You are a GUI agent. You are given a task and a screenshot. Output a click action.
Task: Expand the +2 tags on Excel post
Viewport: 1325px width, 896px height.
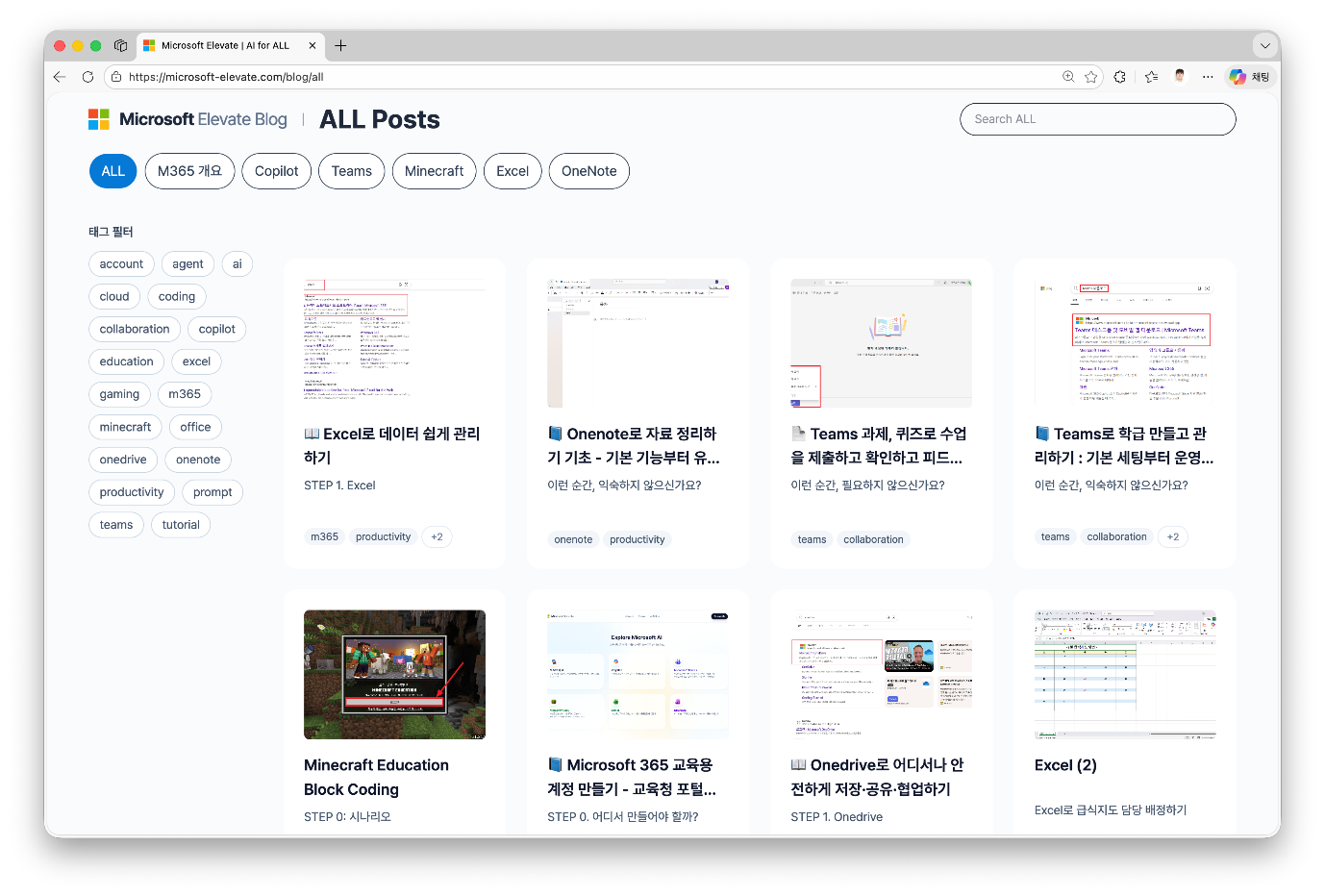[437, 537]
